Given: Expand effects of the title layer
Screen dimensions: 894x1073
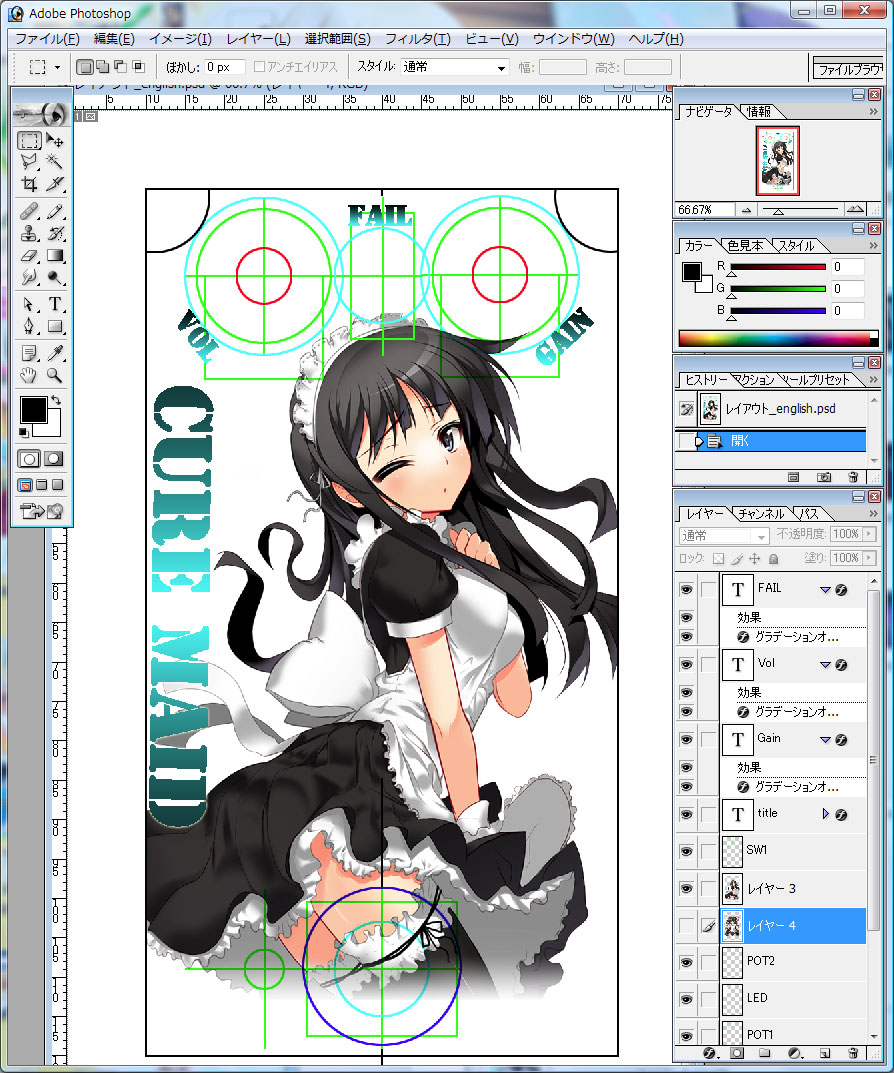Looking at the screenshot, I should tap(825, 814).
